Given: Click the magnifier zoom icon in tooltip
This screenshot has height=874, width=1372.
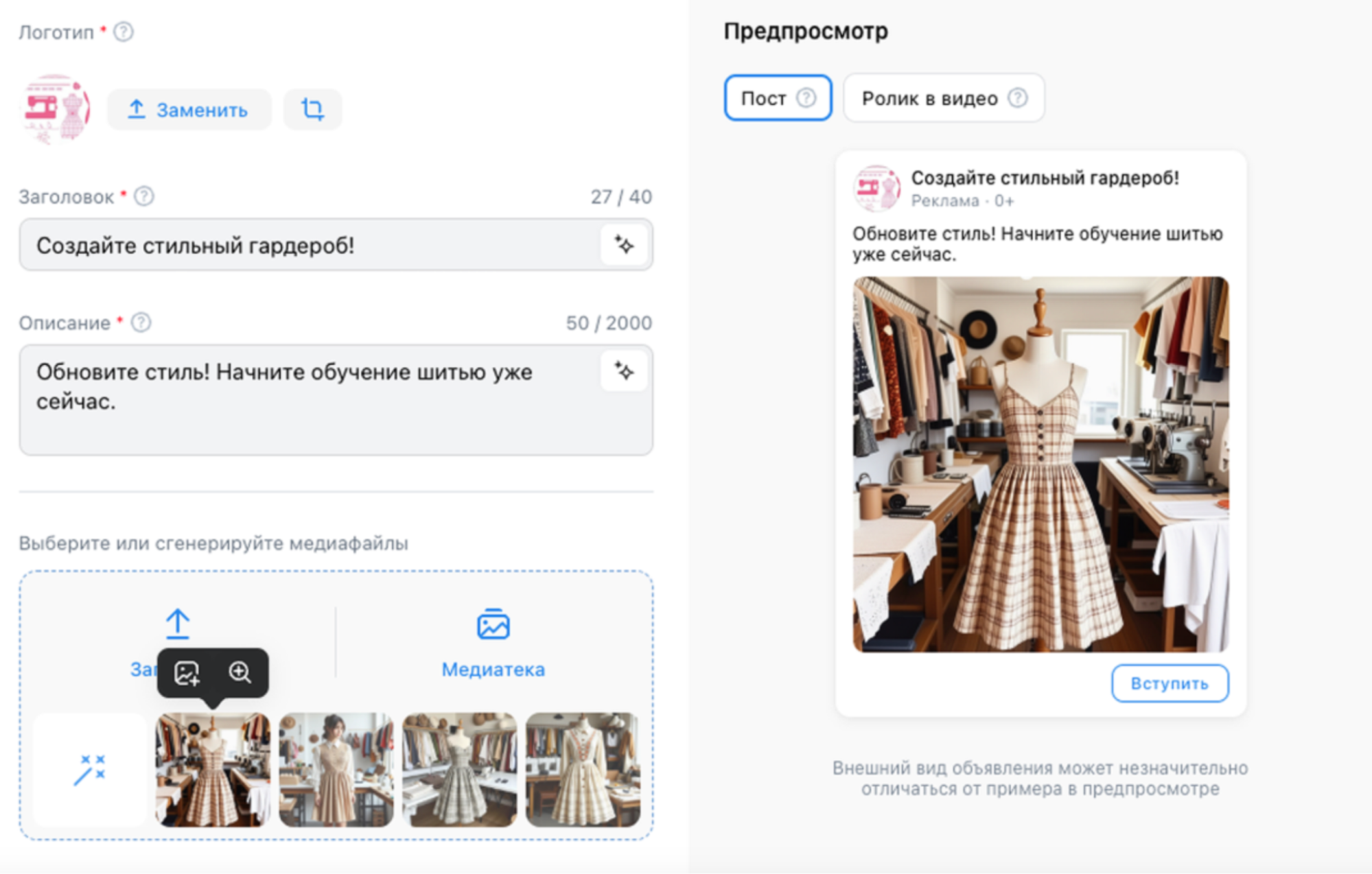Looking at the screenshot, I should click(x=240, y=672).
